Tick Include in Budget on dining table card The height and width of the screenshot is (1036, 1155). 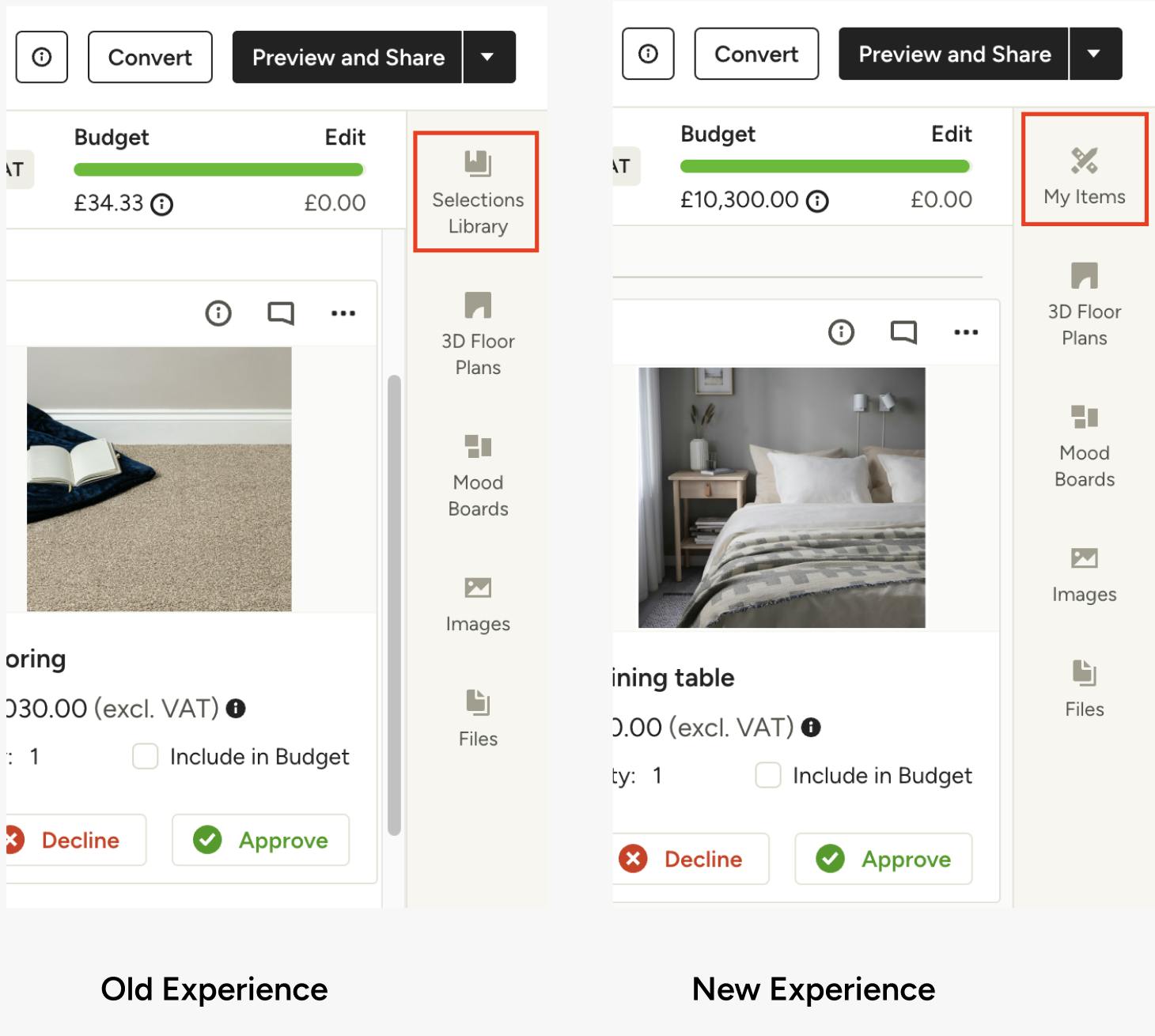tap(768, 775)
